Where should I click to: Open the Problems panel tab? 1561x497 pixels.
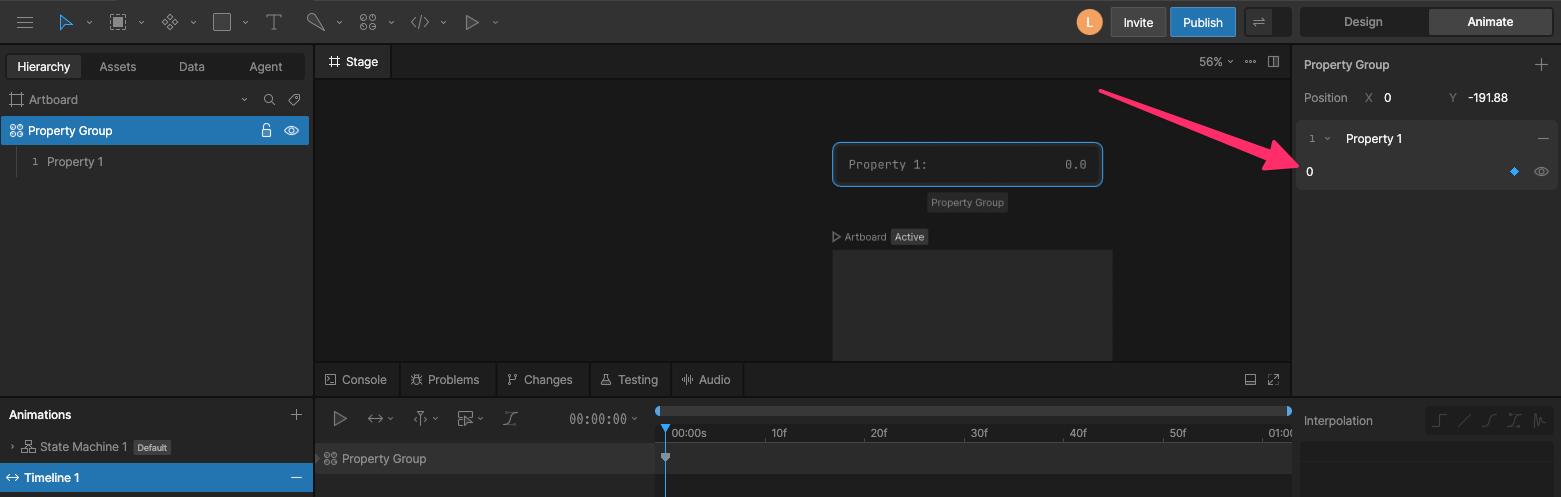(x=445, y=380)
